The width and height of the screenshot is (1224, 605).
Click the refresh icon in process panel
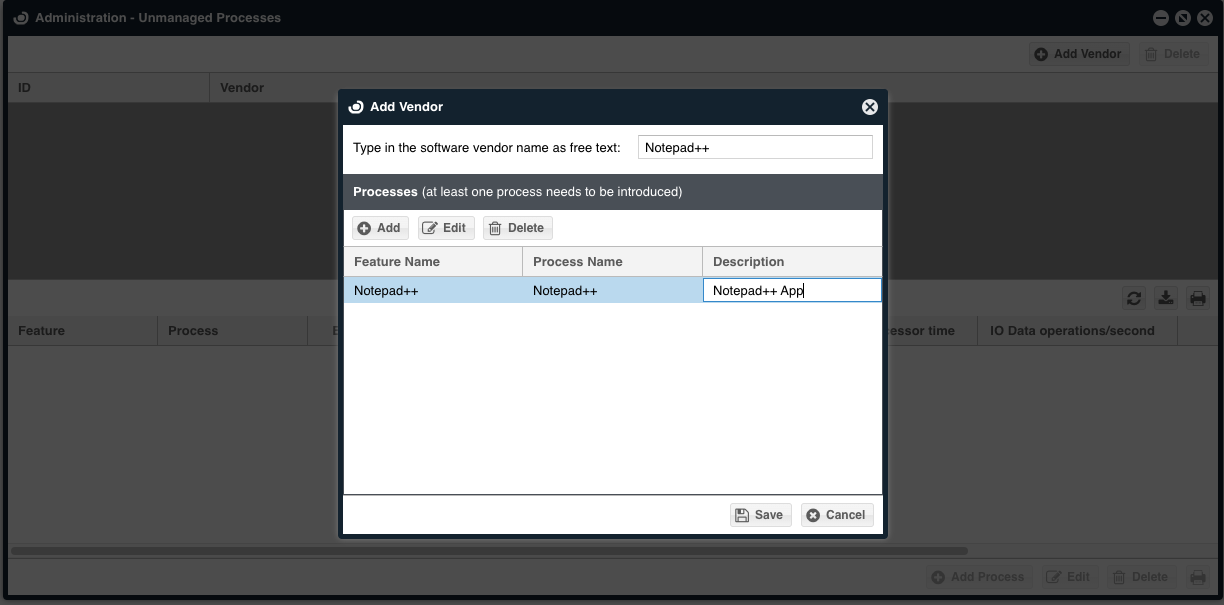[x=1133, y=298]
